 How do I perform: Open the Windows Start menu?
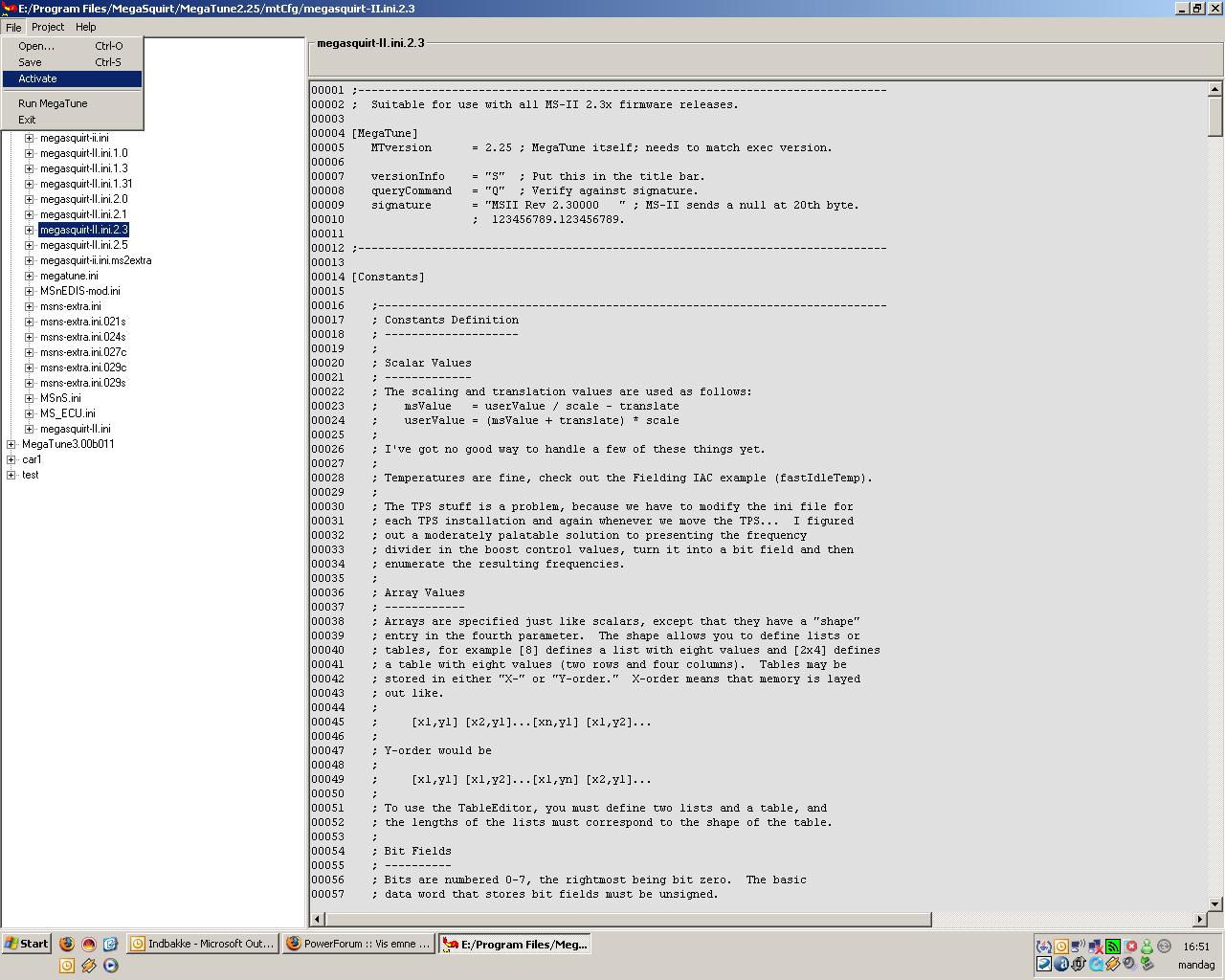pyautogui.click(x=27, y=944)
